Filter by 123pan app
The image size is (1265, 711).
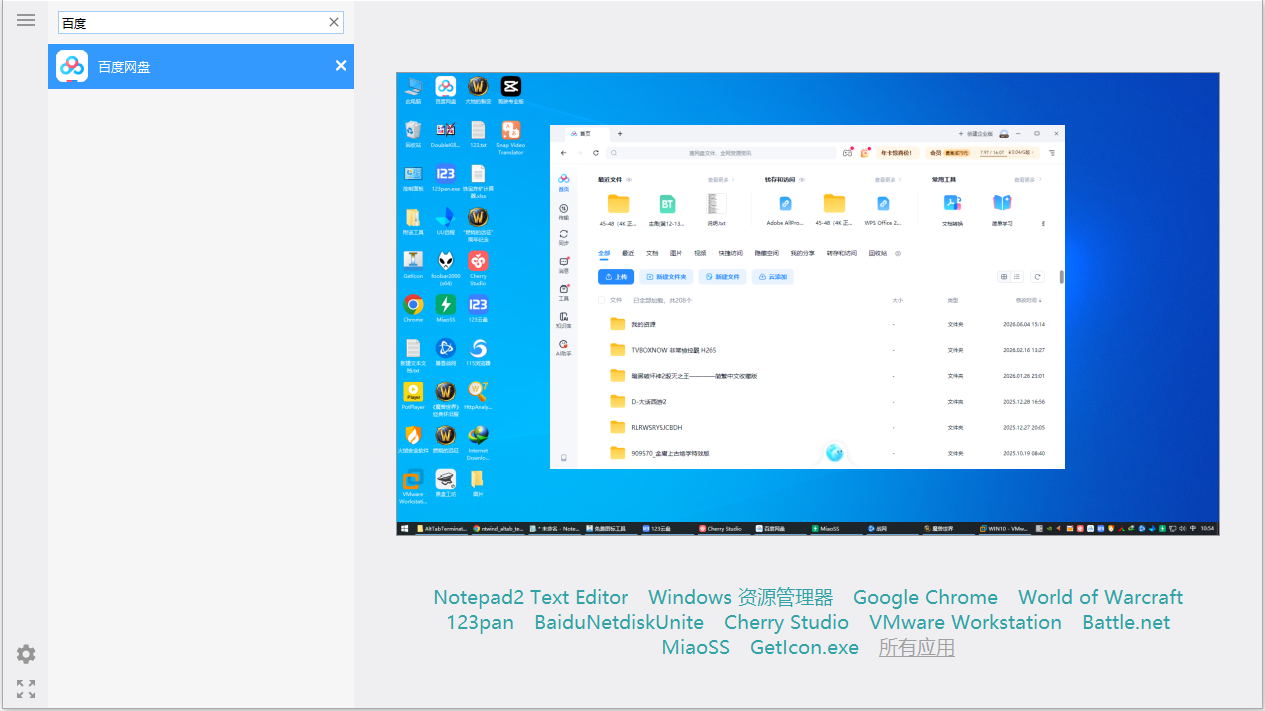480,622
